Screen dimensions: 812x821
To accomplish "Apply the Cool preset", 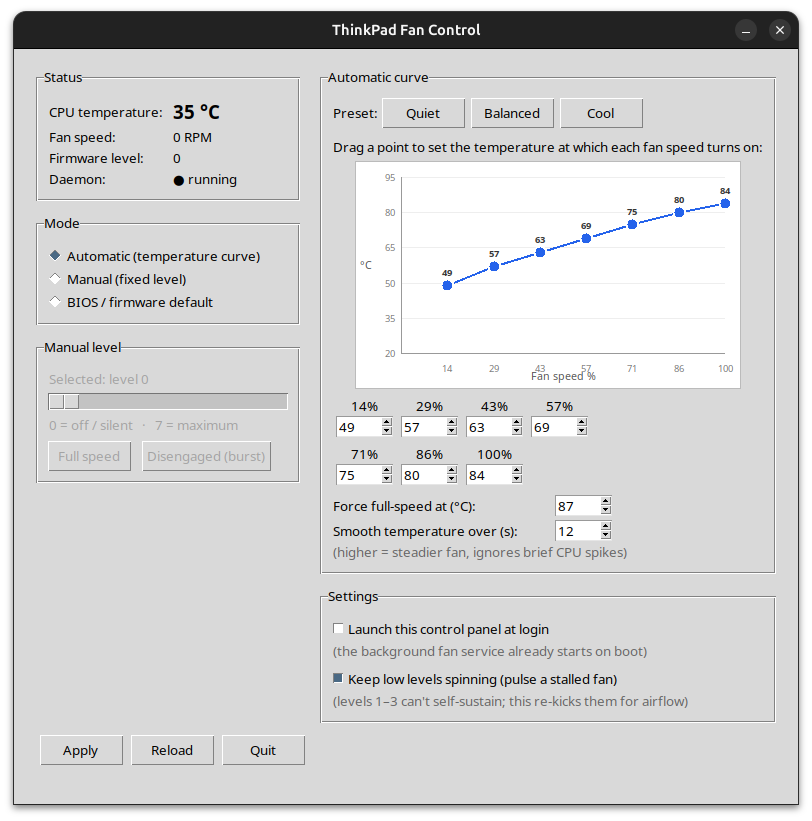I will [x=601, y=113].
